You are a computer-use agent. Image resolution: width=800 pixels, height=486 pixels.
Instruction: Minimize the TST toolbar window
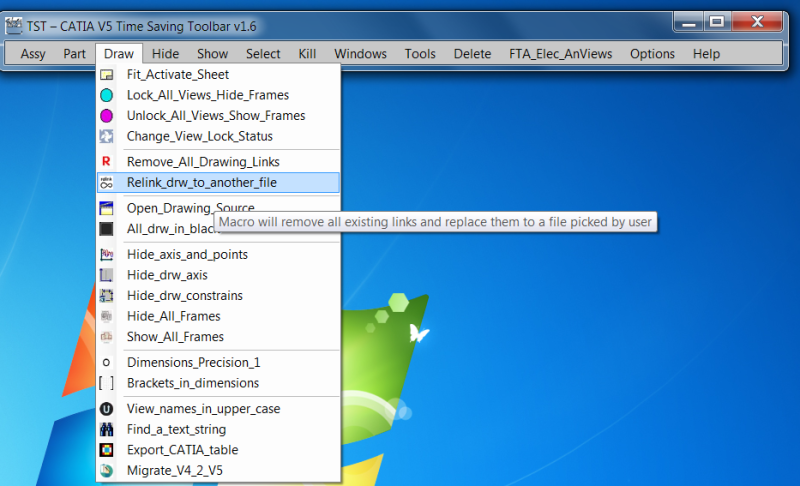coord(689,22)
